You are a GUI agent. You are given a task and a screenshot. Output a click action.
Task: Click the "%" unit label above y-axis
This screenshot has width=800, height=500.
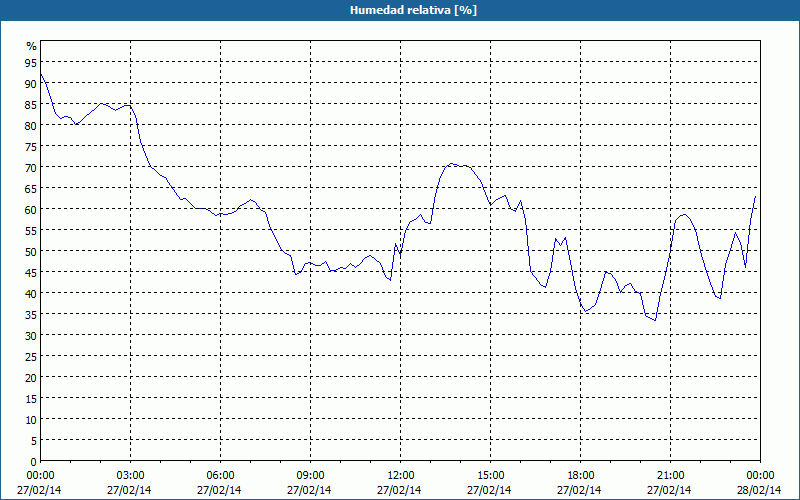pos(32,46)
